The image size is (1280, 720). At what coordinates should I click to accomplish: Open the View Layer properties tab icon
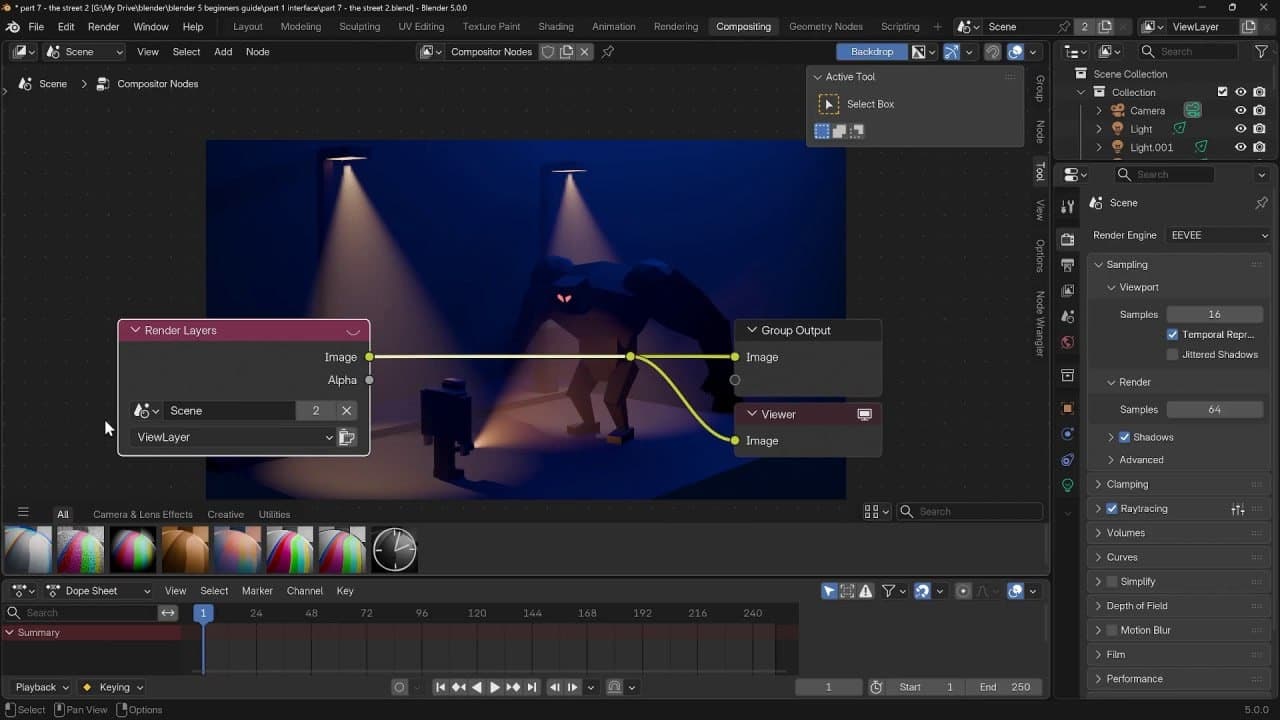[x=1067, y=290]
